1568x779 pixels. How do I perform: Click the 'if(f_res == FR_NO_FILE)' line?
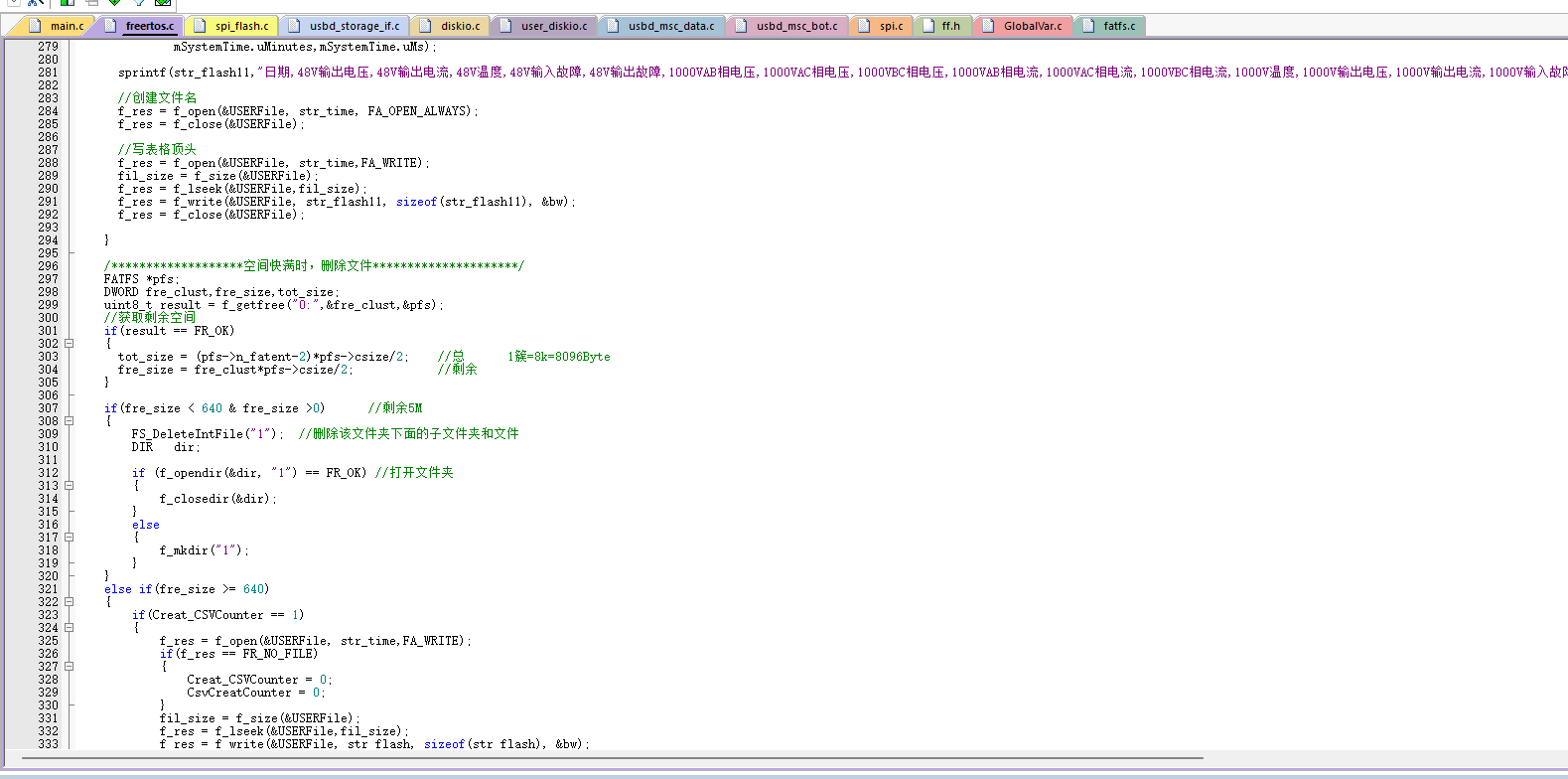(239, 654)
